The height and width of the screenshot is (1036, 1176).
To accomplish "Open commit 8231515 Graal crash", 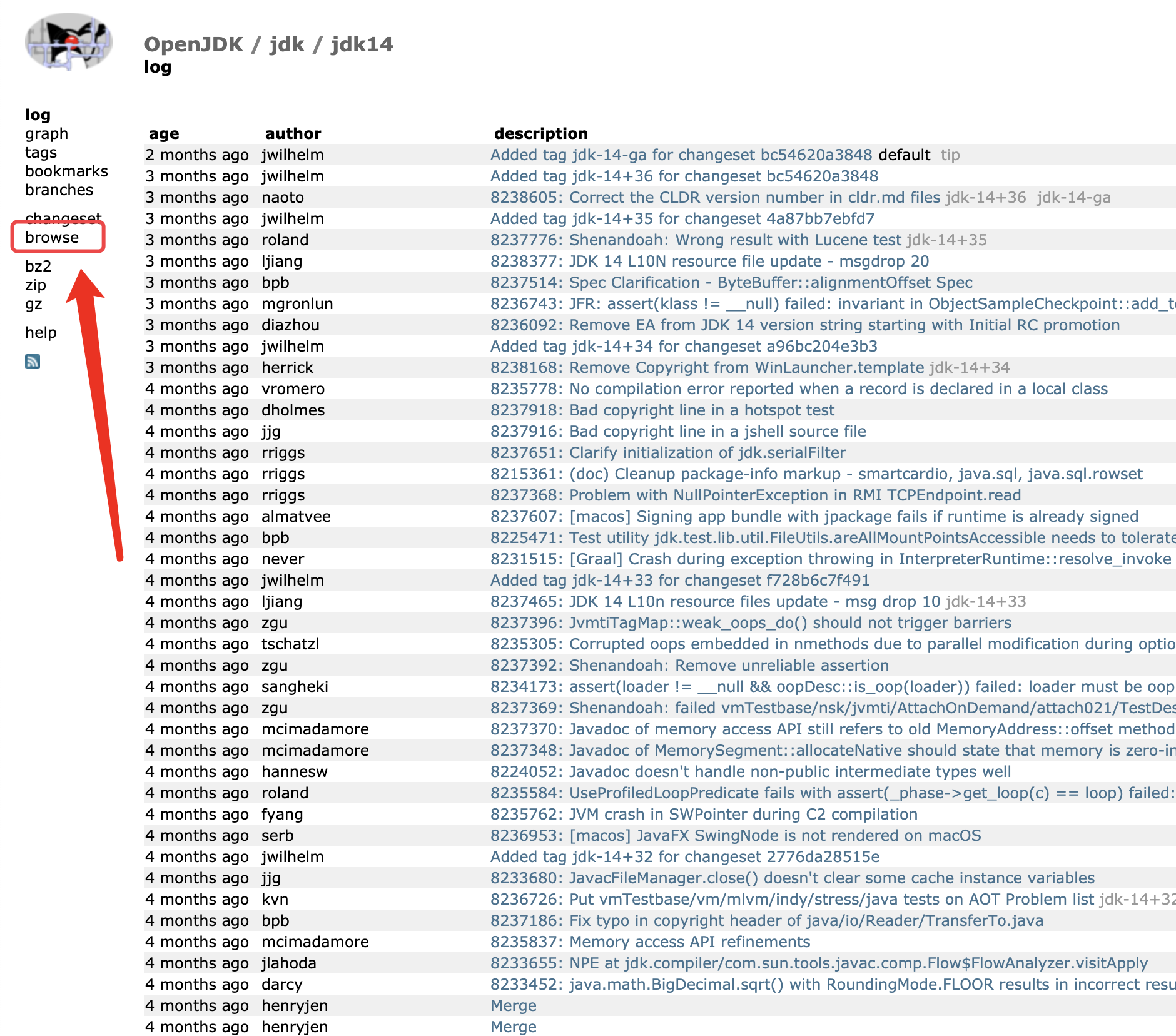I will (x=831, y=559).
